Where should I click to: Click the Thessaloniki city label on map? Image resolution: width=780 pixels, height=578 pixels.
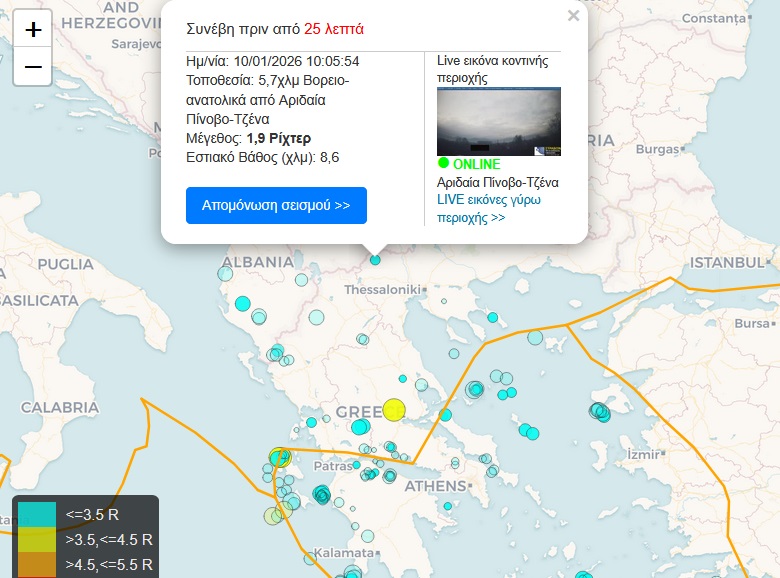[x=382, y=290]
